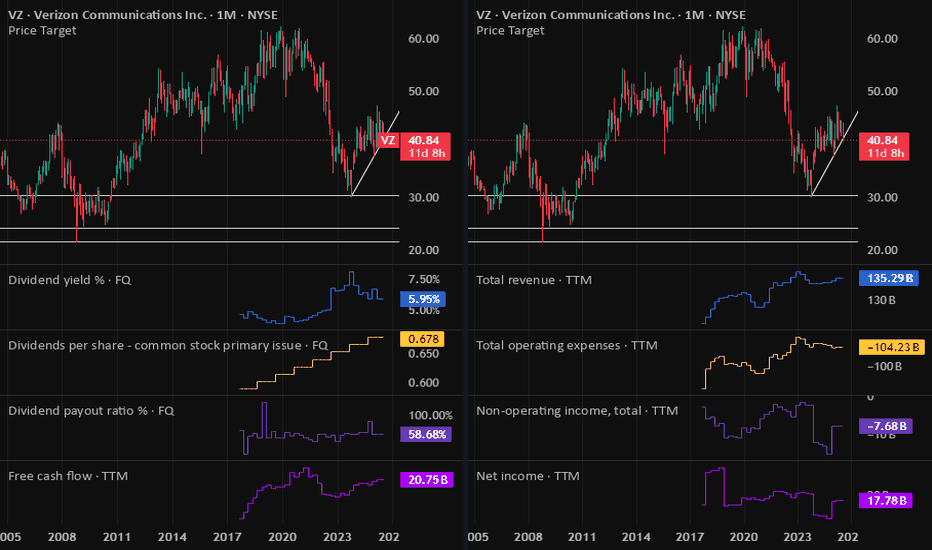Screen dimensions: 932x550
Task: Click 2014 on the right chart time axis
Action: [636, 537]
